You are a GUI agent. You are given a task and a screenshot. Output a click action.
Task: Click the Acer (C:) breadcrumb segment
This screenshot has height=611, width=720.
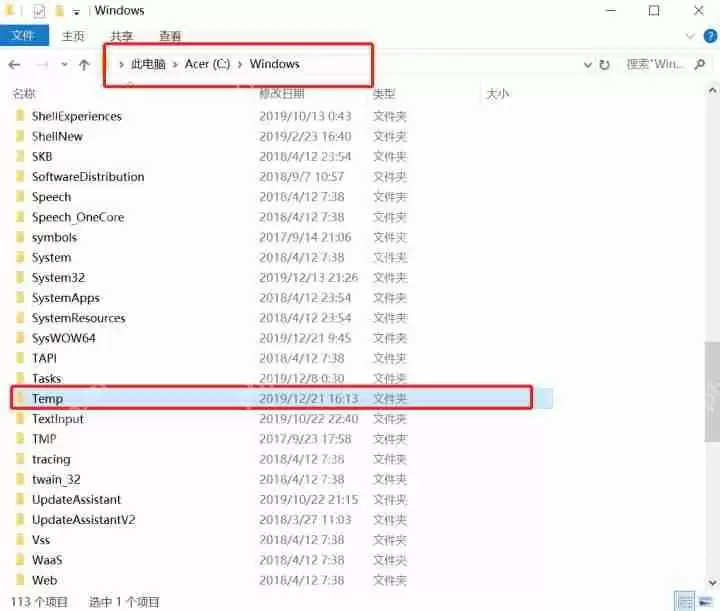tap(209, 64)
